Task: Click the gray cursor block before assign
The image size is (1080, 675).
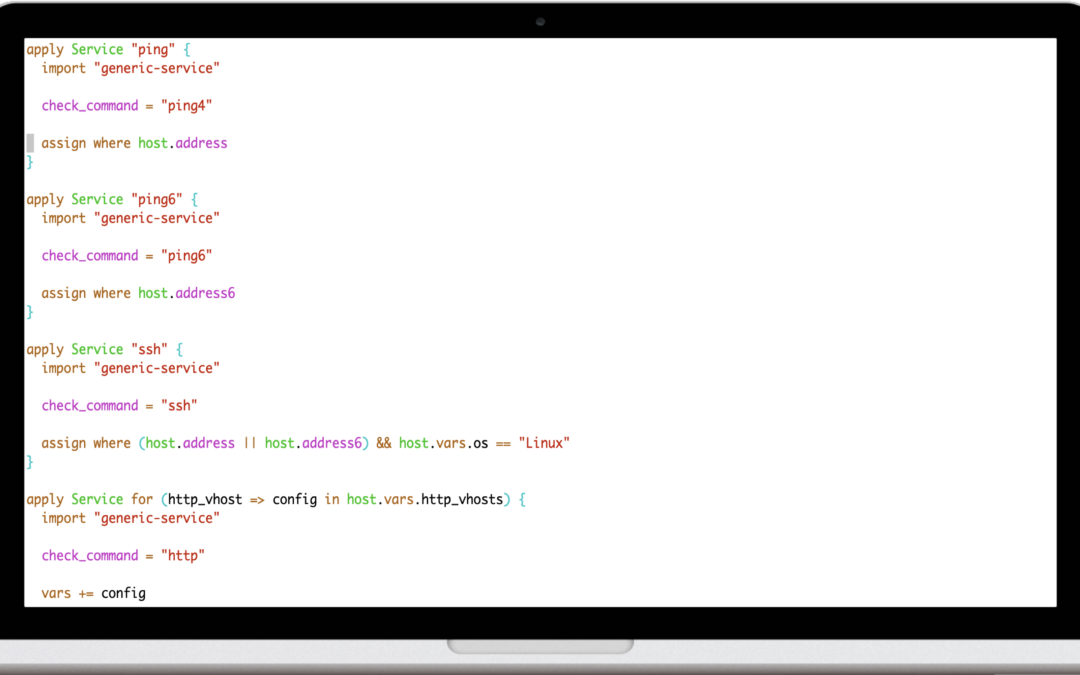Action: (30, 143)
